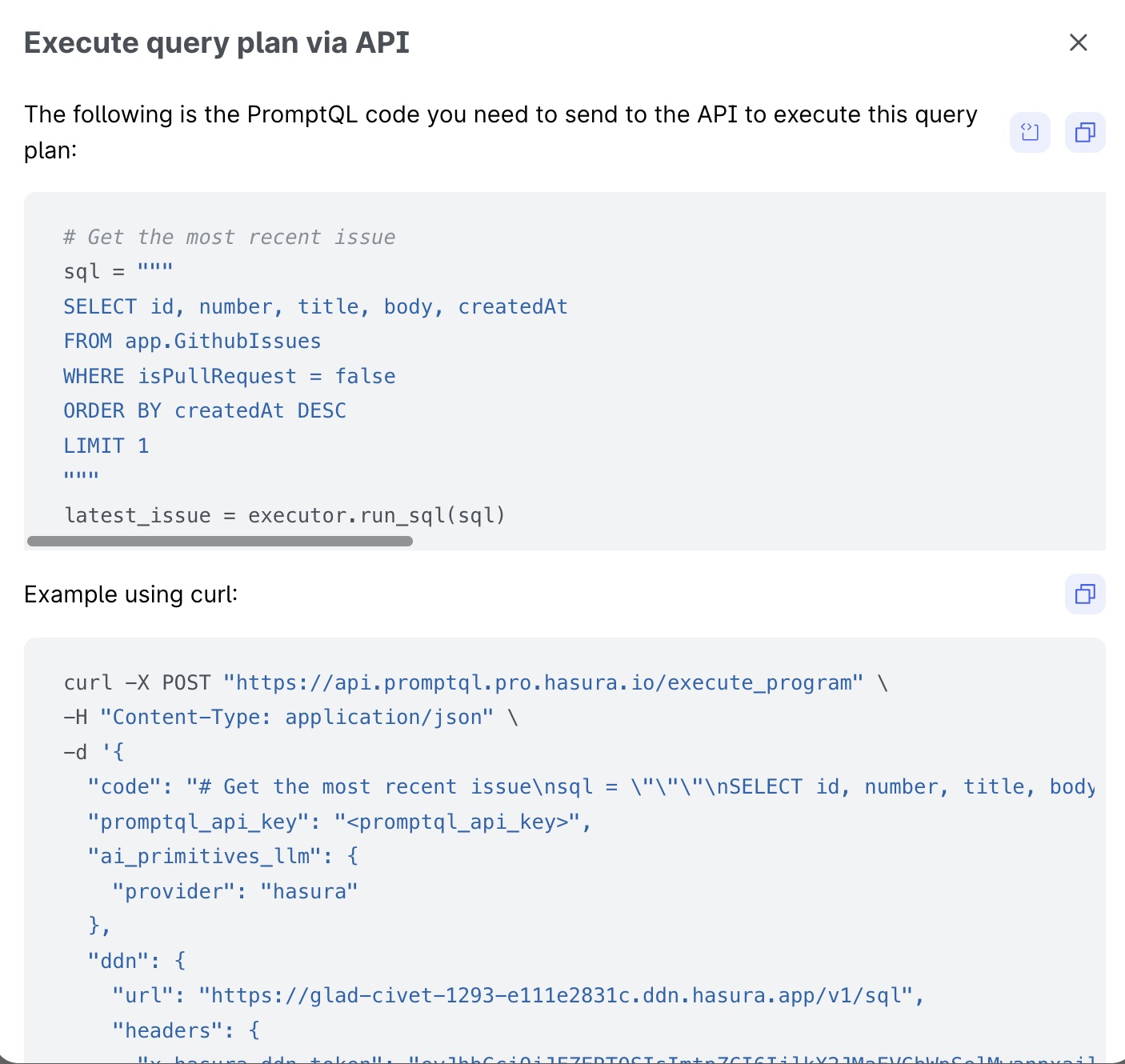This screenshot has height=1064, width=1125.
Task: Click "latest_issue = executor.run_sql(sql)" line
Action: click(285, 515)
